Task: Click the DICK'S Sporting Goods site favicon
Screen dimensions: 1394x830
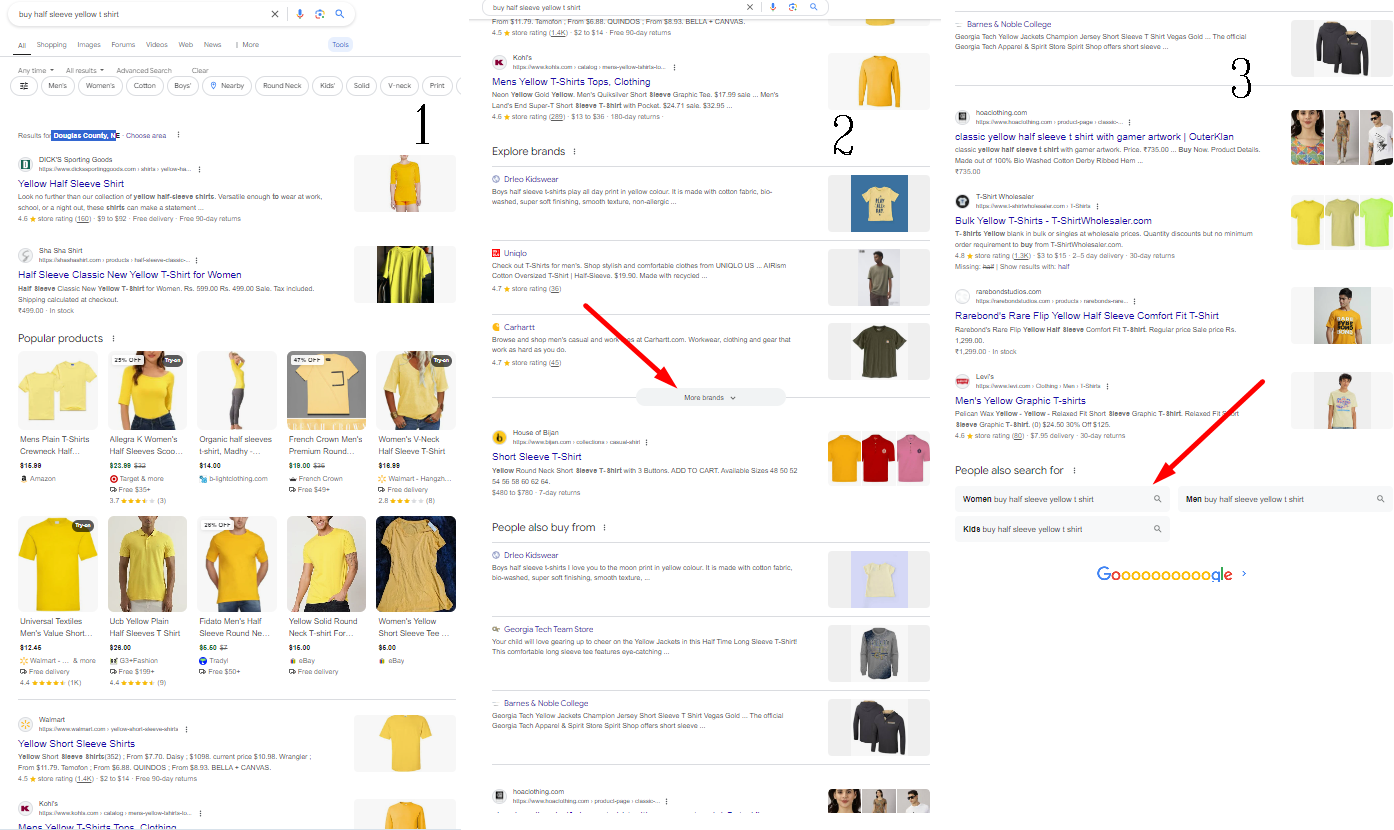Action: pyautogui.click(x=25, y=164)
